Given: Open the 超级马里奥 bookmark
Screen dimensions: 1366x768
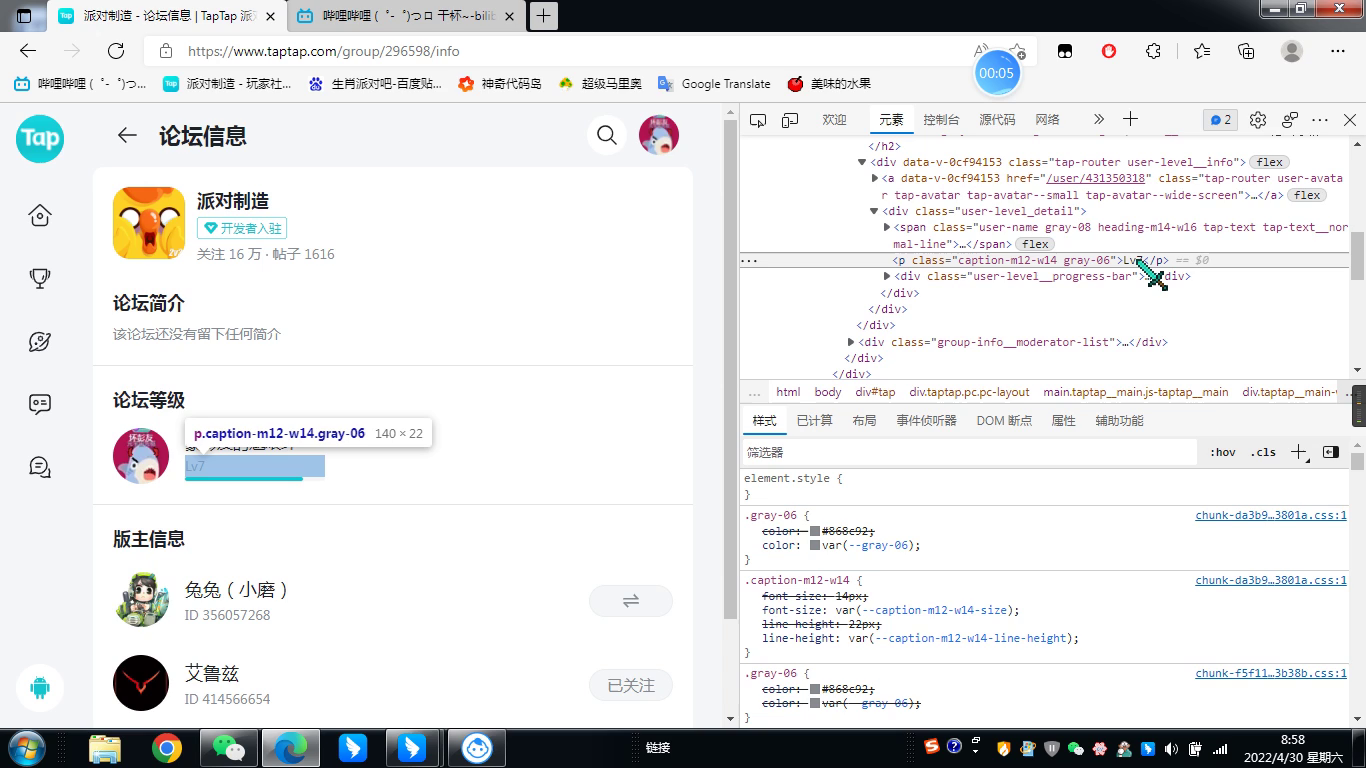Looking at the screenshot, I should coord(600,84).
